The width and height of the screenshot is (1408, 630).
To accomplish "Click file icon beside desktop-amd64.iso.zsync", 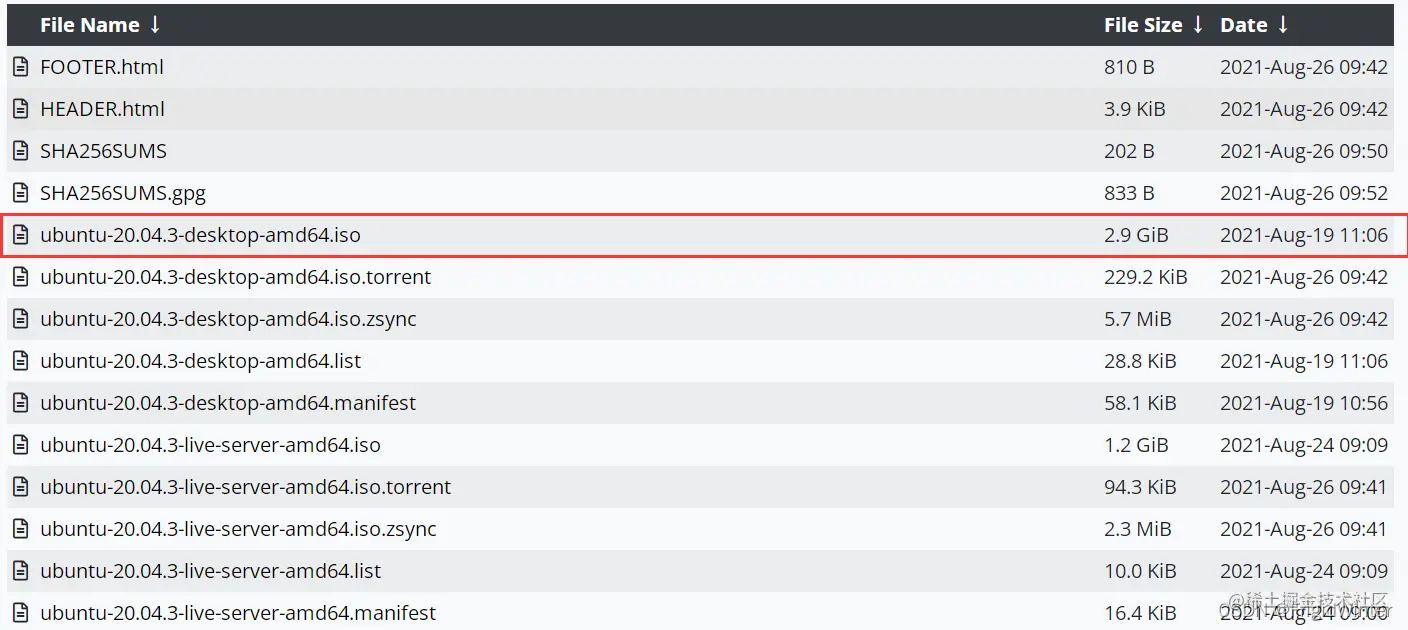I will (x=20, y=319).
